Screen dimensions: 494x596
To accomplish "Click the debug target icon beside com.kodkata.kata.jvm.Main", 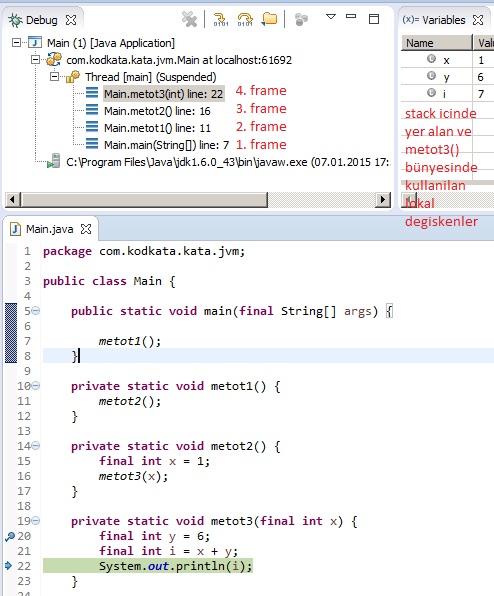I will point(54,59).
